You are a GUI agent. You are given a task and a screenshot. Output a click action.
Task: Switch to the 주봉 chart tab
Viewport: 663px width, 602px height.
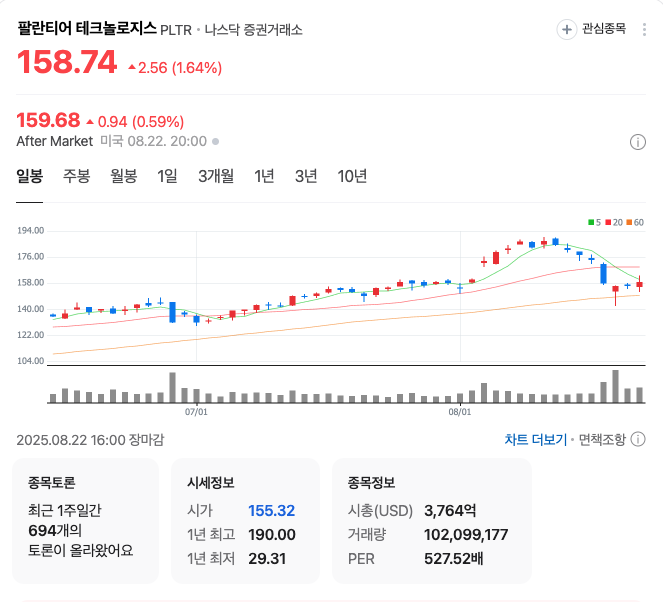77,176
